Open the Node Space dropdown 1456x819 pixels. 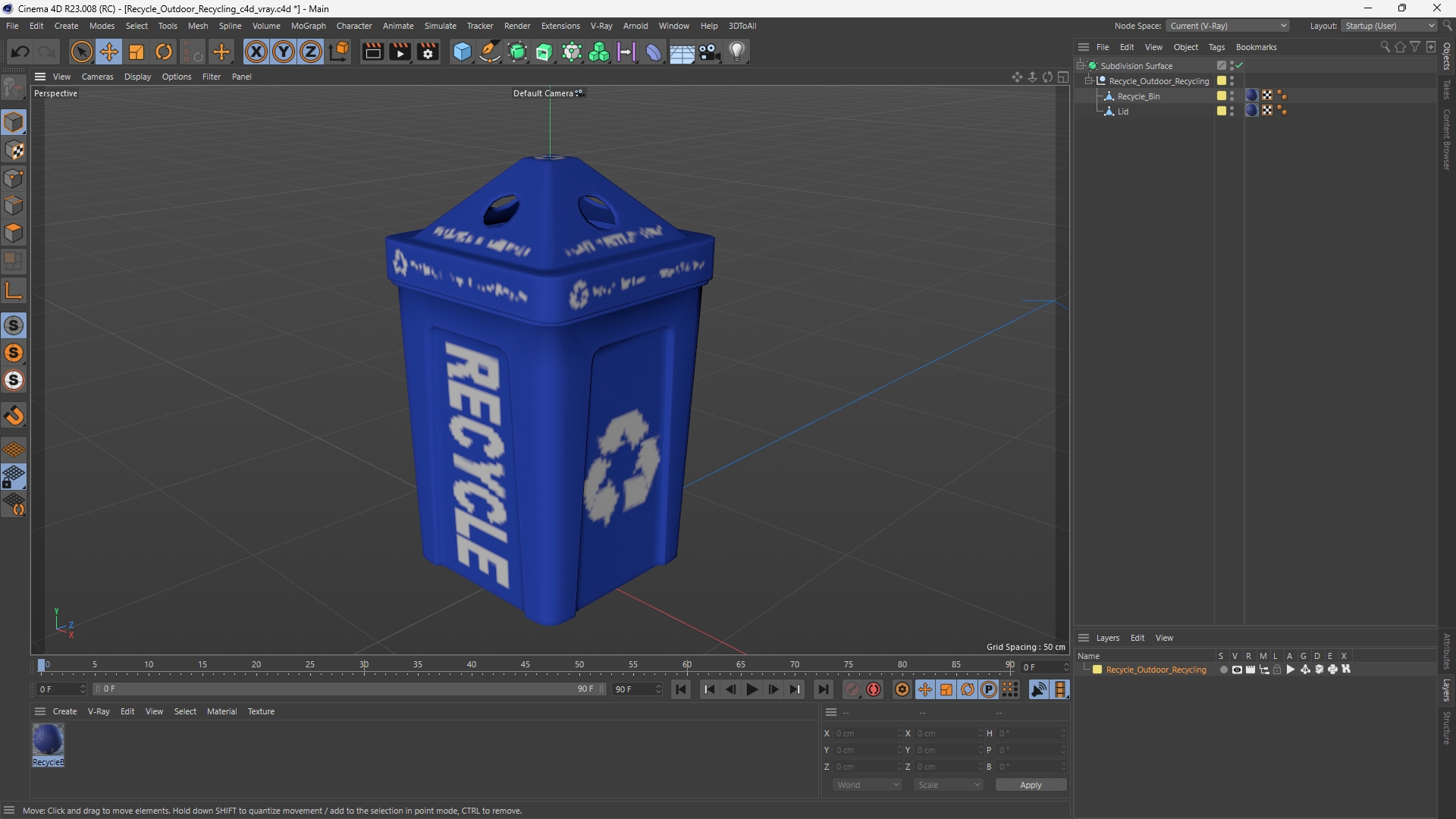click(x=1227, y=26)
